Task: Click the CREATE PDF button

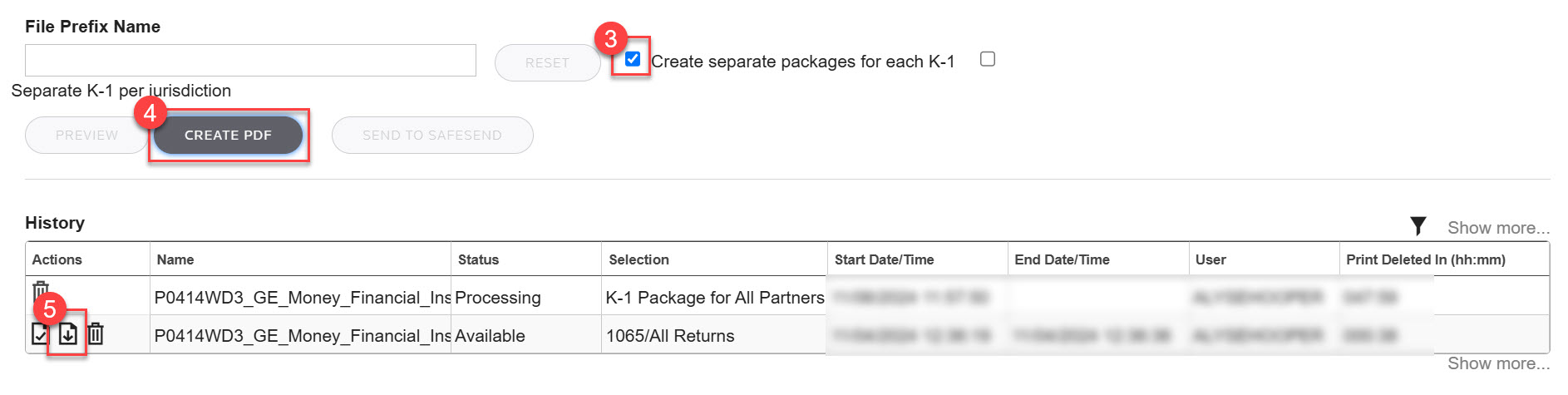Action: (x=228, y=135)
